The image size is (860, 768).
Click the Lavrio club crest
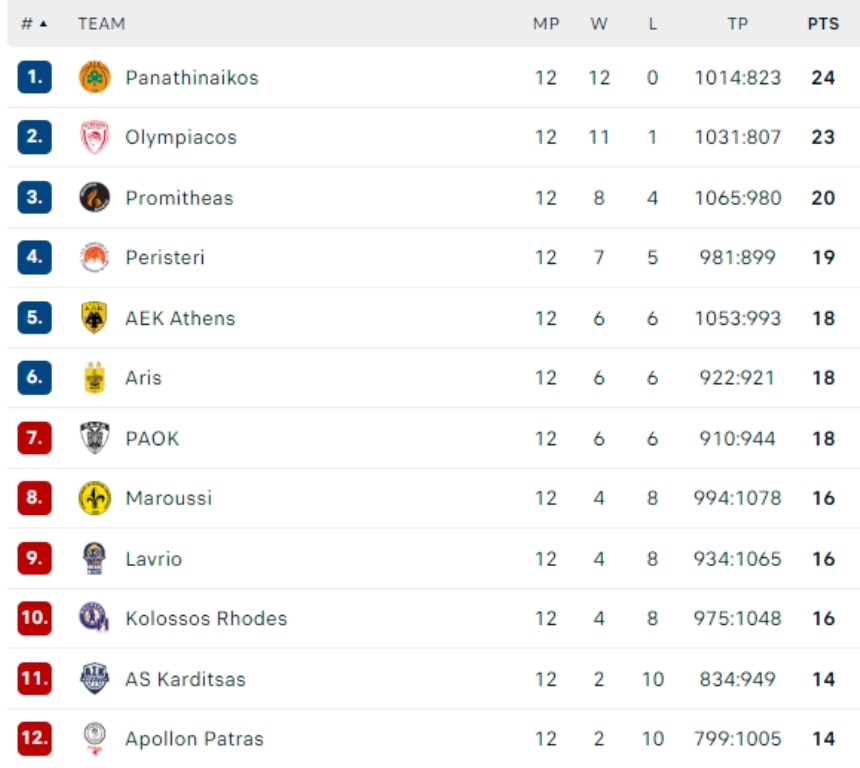(x=94, y=558)
